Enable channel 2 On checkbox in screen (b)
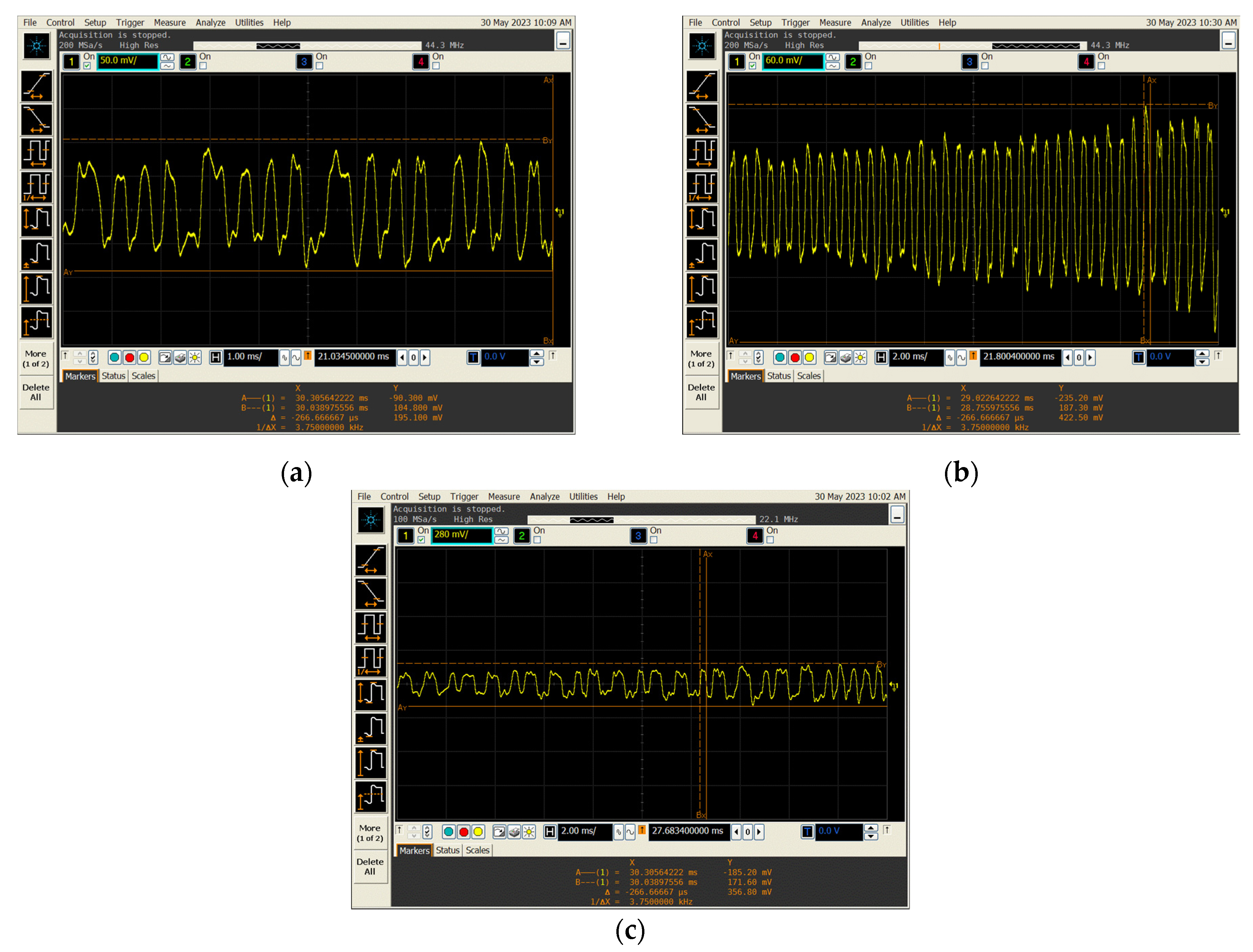1253x952 pixels. coord(868,66)
